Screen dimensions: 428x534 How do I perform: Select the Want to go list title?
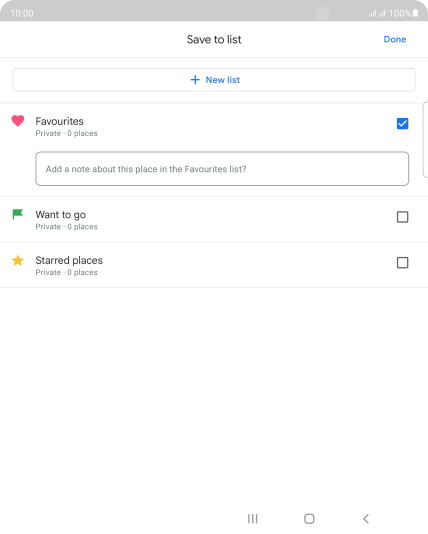(61, 215)
